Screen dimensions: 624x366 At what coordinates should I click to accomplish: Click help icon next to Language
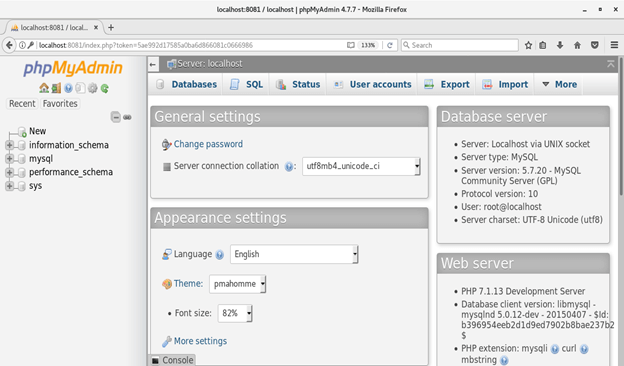point(220,255)
